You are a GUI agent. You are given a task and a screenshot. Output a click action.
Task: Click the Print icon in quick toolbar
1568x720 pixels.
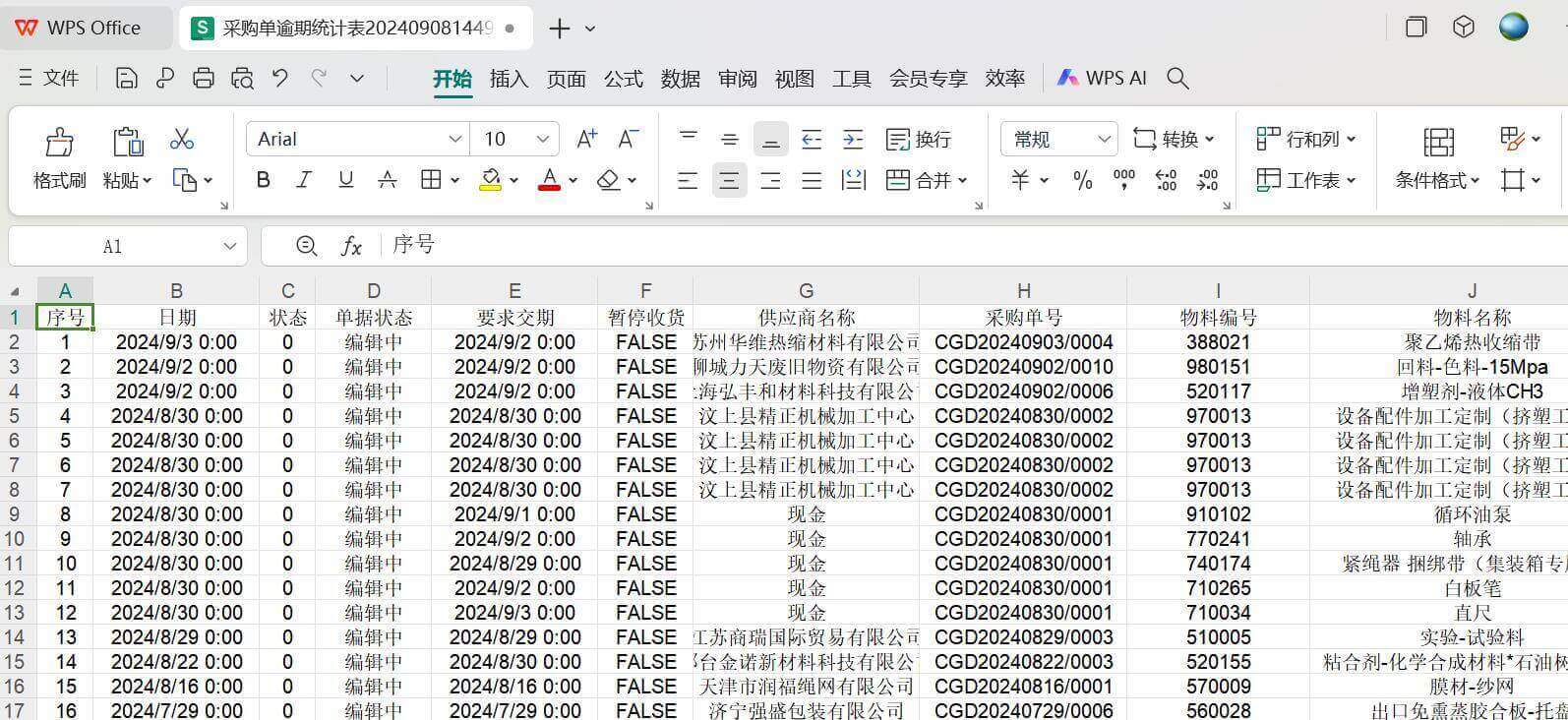[x=204, y=79]
